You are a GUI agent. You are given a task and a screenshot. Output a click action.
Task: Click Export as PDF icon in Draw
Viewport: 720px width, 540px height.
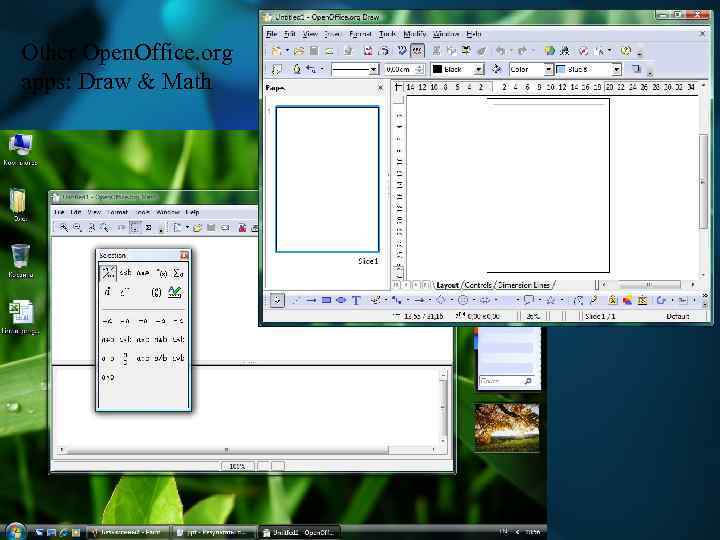click(368, 51)
